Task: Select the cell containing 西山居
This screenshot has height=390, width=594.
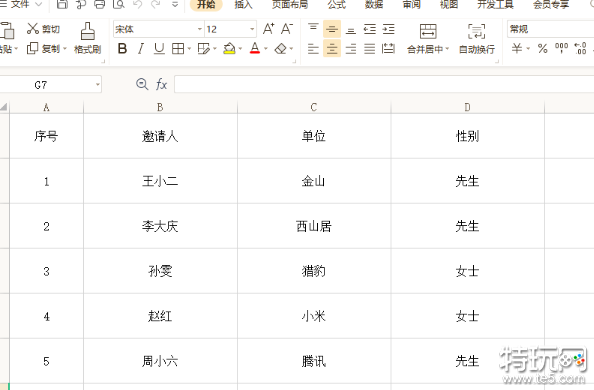Action: pos(314,226)
